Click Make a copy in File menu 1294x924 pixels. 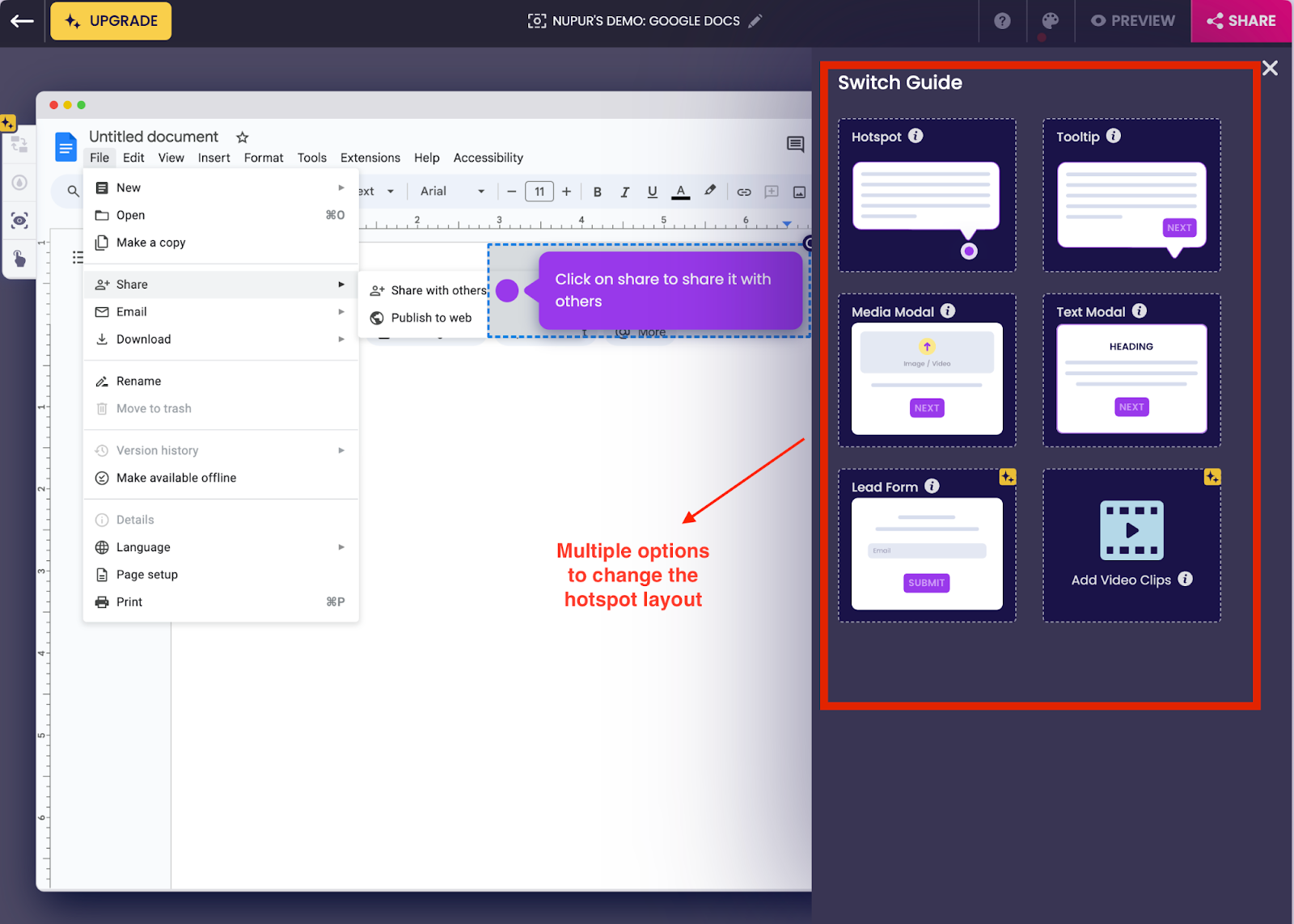tap(221, 243)
